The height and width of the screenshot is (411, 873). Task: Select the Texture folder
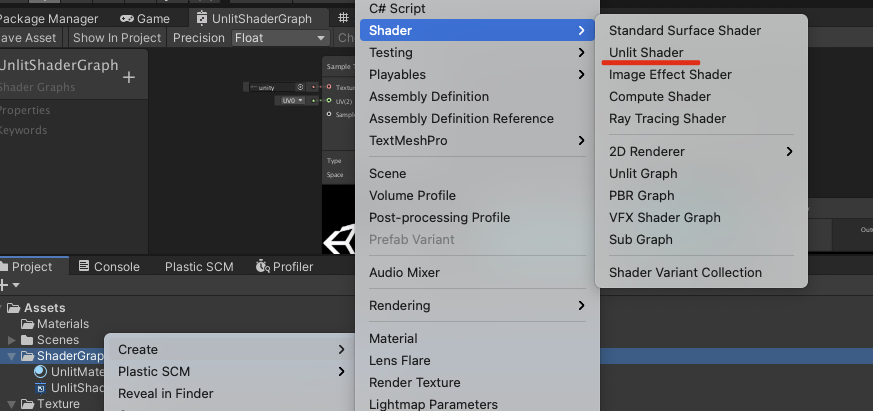point(58,404)
